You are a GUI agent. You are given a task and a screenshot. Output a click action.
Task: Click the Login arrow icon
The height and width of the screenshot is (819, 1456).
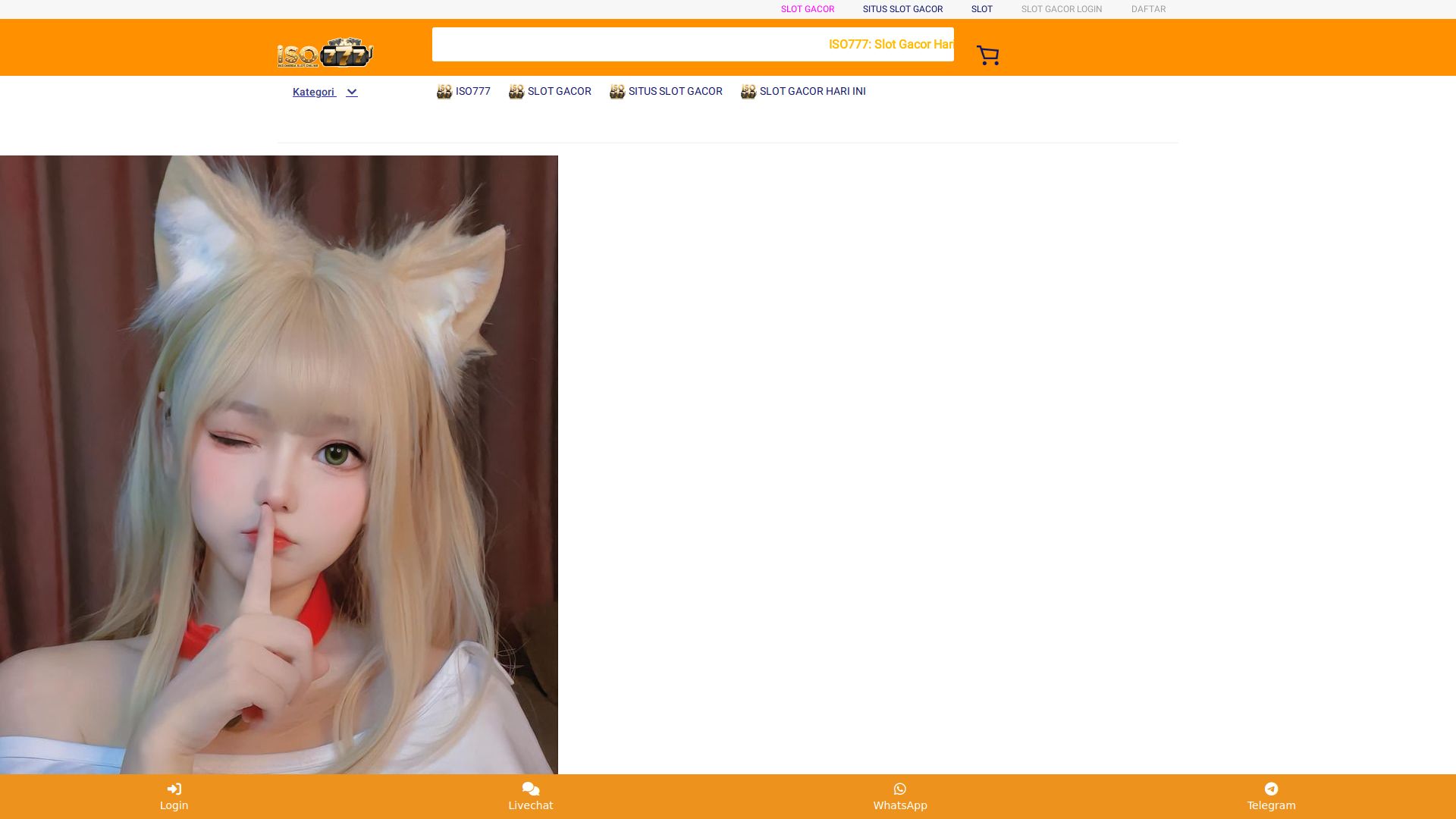pyautogui.click(x=174, y=789)
